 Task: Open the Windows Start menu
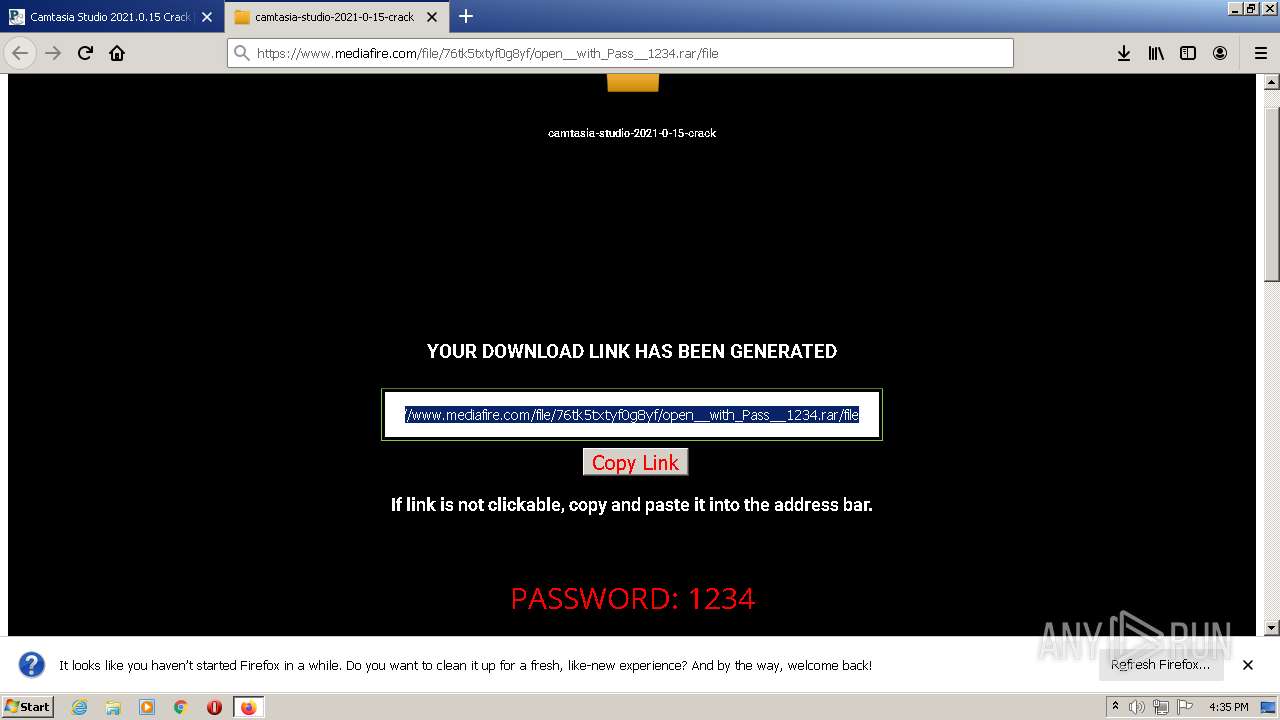coord(27,706)
